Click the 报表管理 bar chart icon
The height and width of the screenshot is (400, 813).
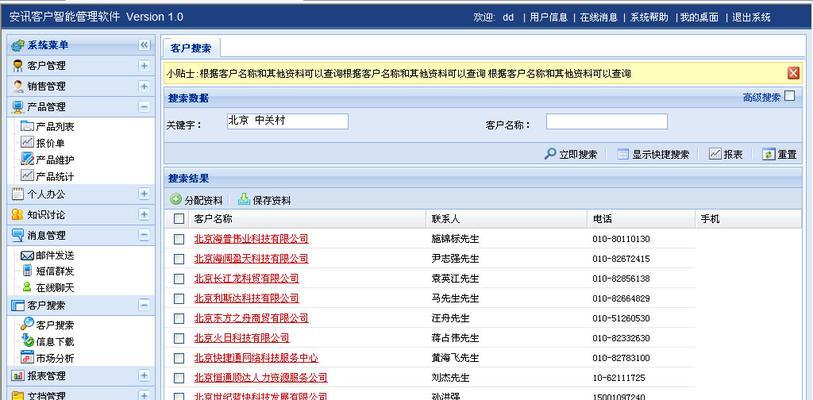pyautogui.click(x=18, y=375)
